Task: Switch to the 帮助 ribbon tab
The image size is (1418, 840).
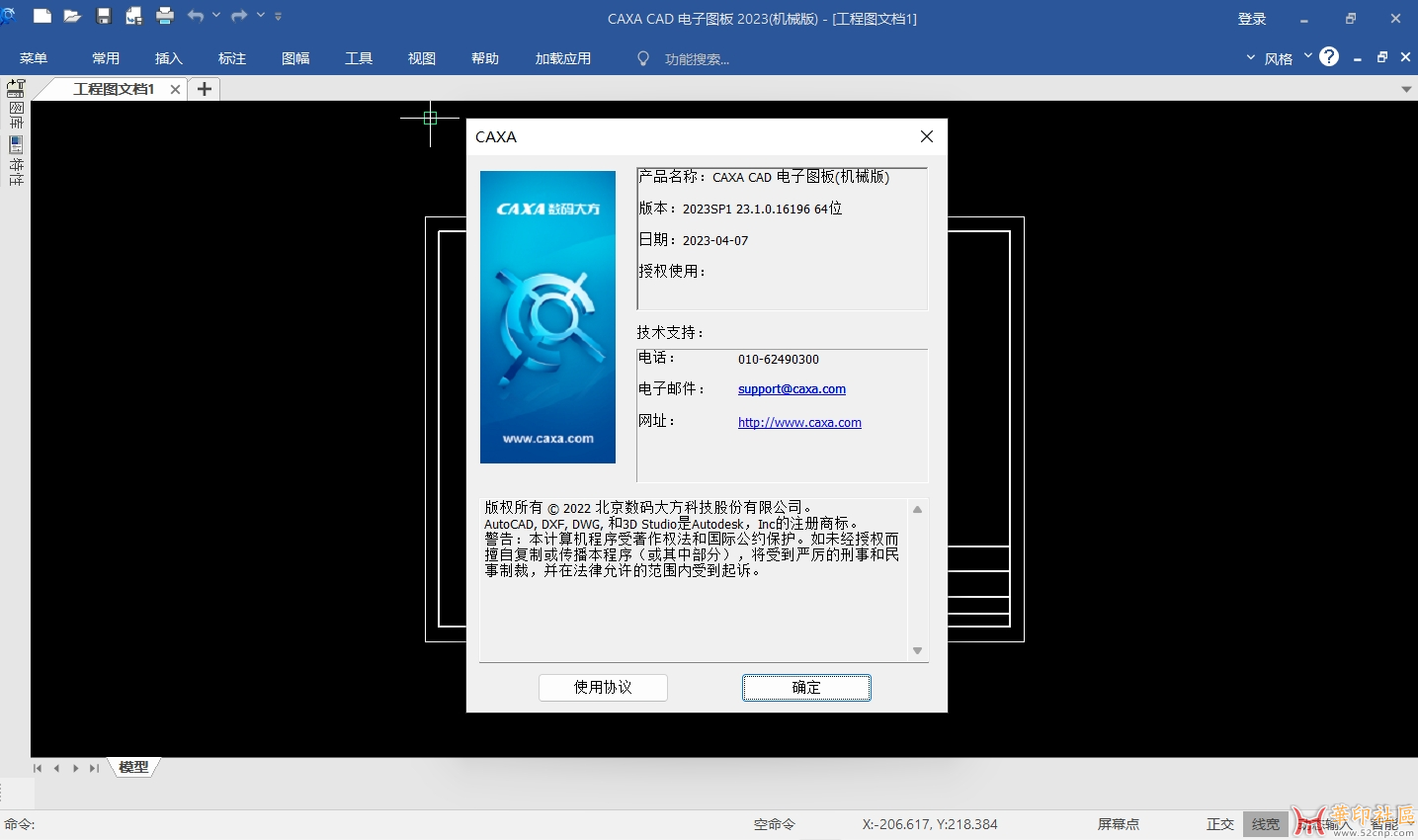Action: 485,58
